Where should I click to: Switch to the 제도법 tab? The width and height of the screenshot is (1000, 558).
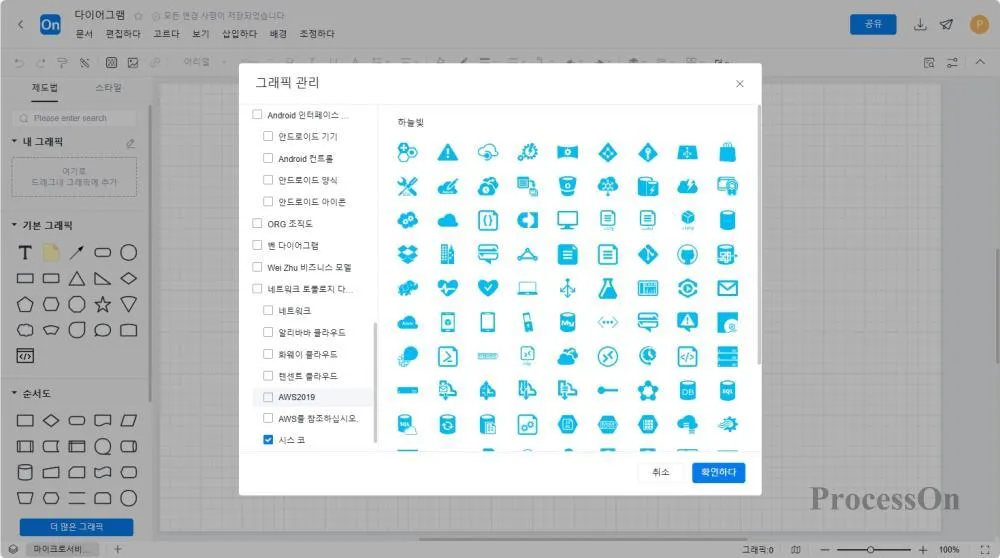pyautogui.click(x=45, y=88)
